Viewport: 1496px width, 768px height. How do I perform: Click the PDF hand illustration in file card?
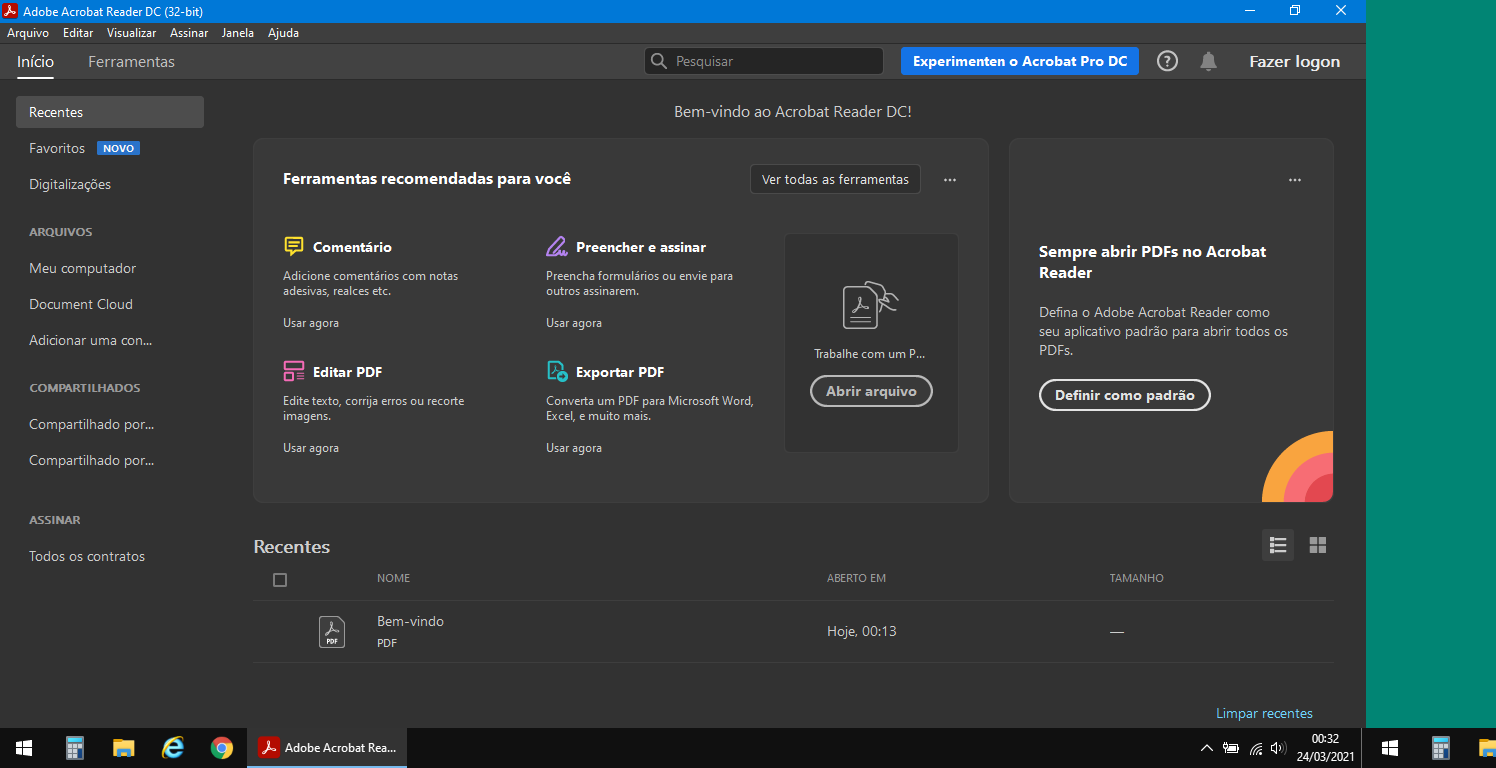point(870,305)
